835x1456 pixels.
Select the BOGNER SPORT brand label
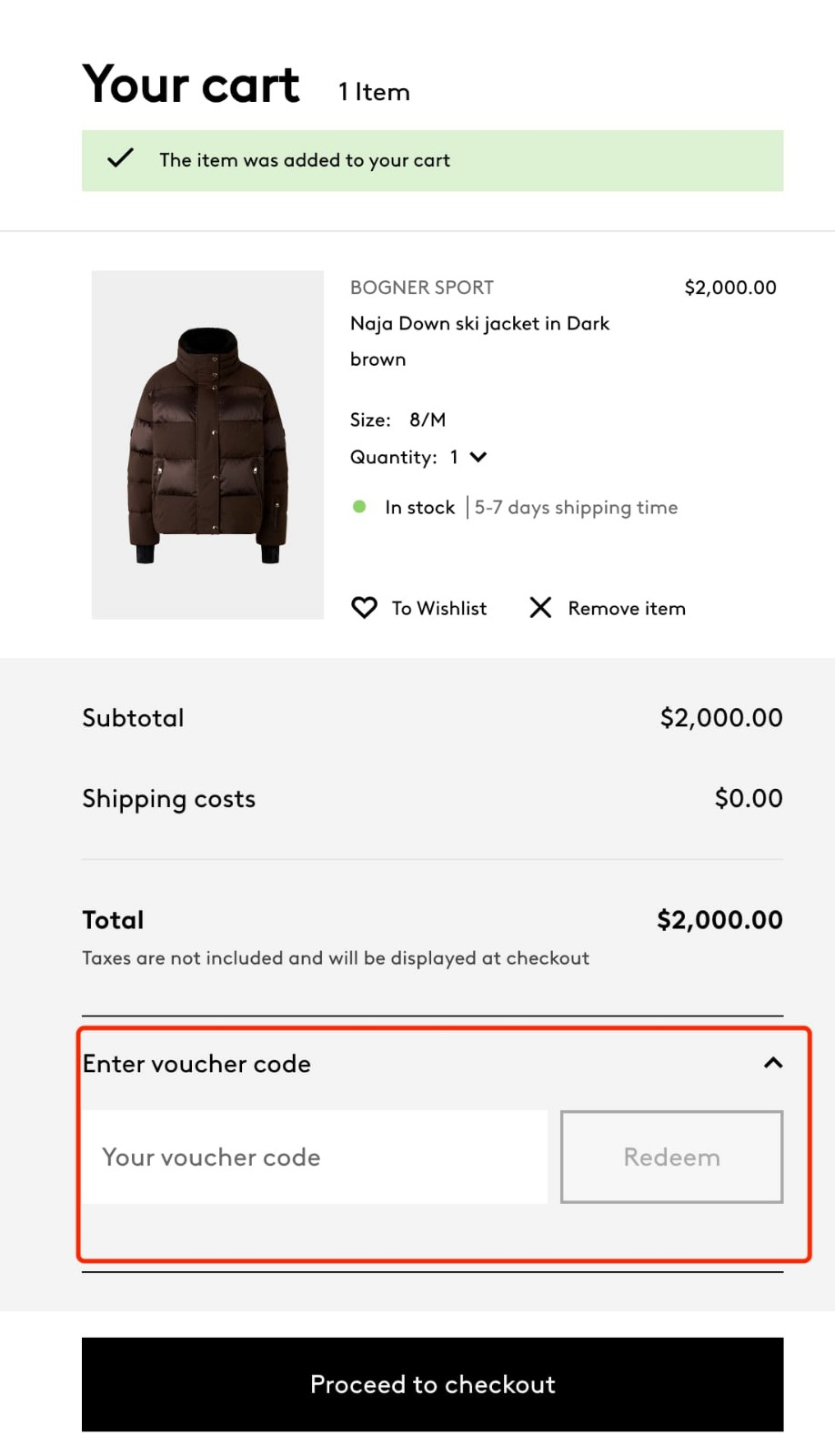pos(421,287)
